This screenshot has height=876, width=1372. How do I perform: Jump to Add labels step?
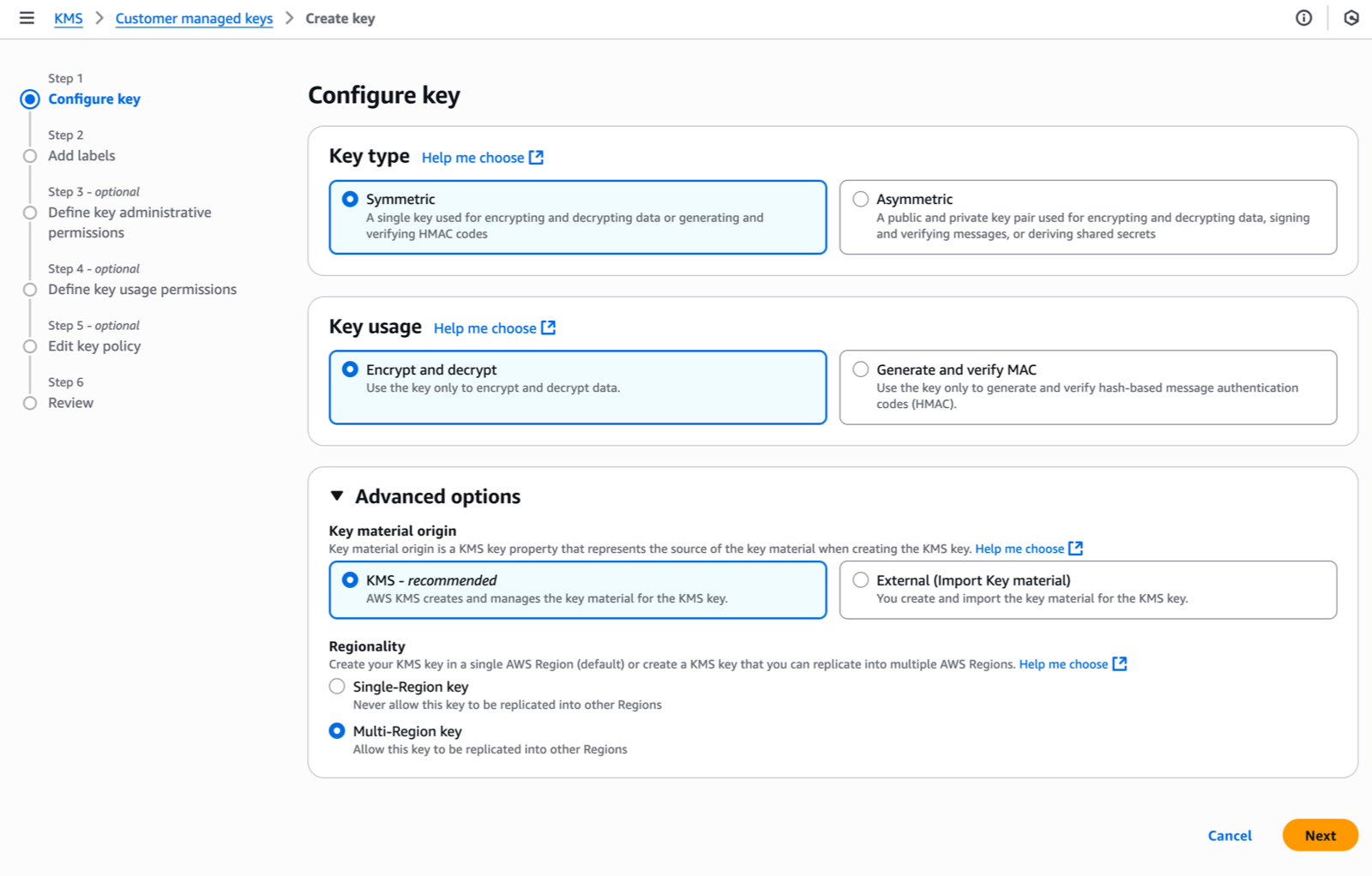81,156
